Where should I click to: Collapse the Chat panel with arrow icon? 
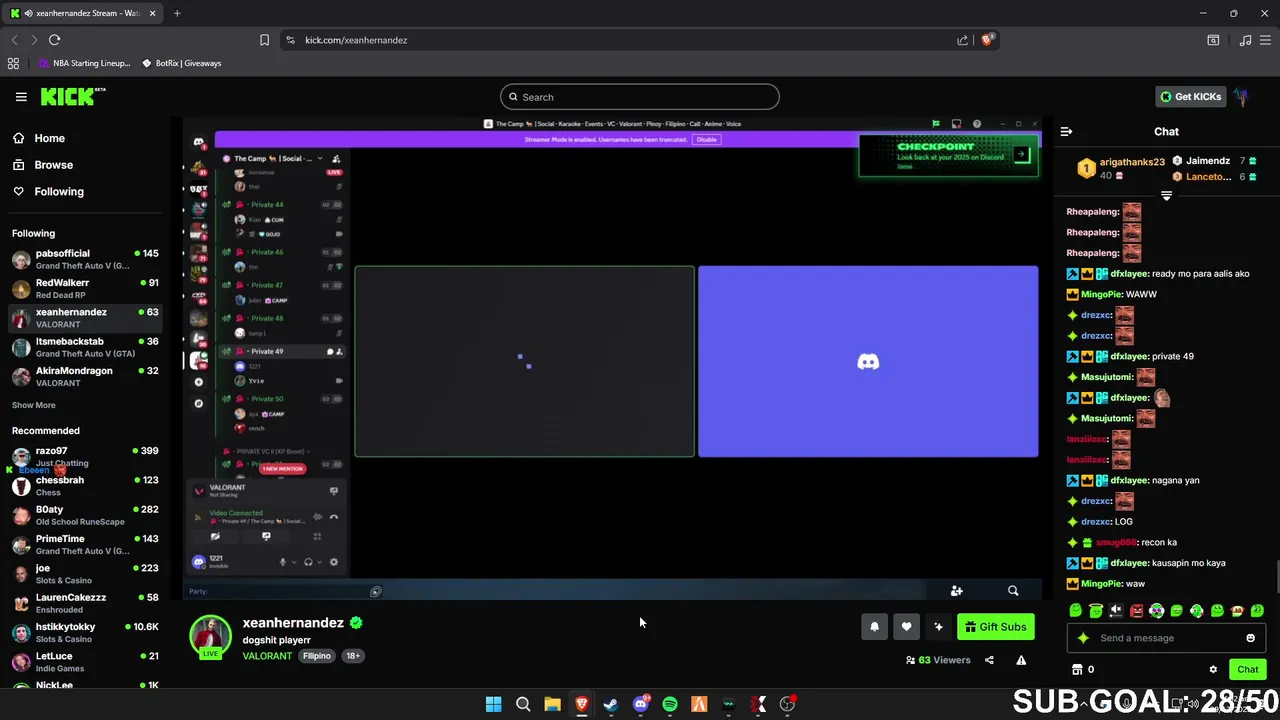(1066, 131)
